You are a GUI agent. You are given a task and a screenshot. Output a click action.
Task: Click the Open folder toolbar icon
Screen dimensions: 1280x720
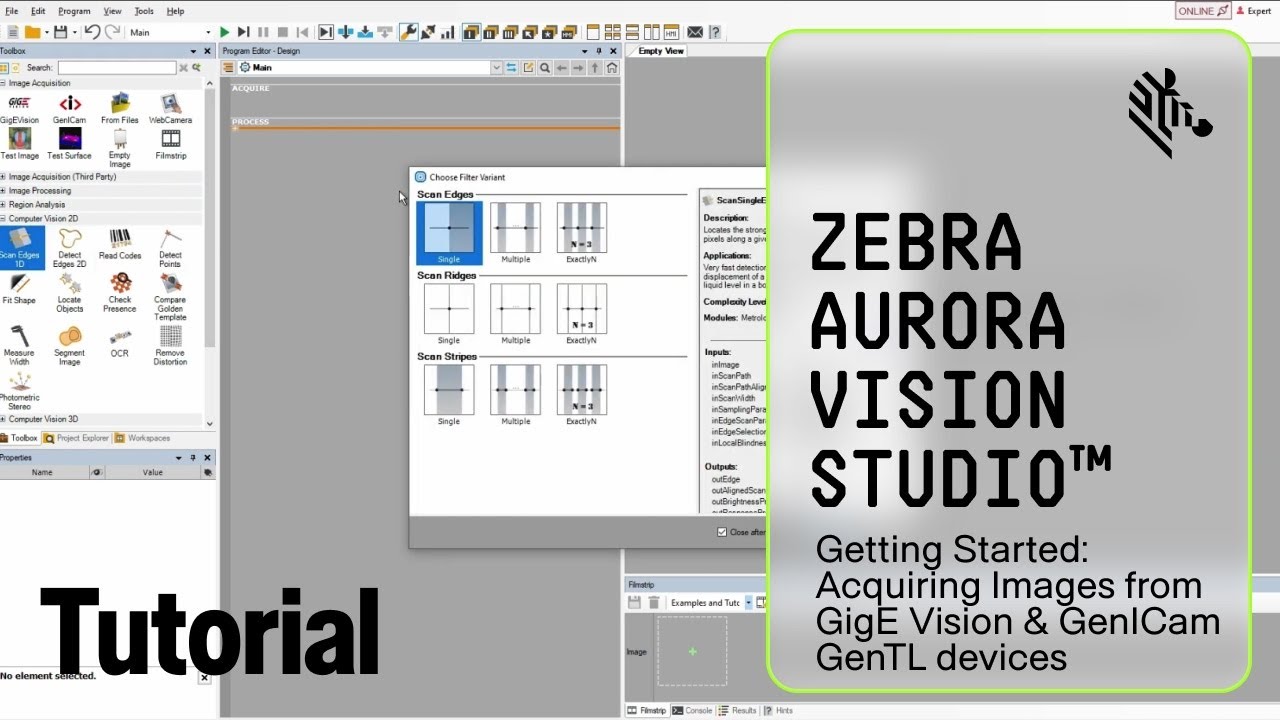click(x=33, y=32)
